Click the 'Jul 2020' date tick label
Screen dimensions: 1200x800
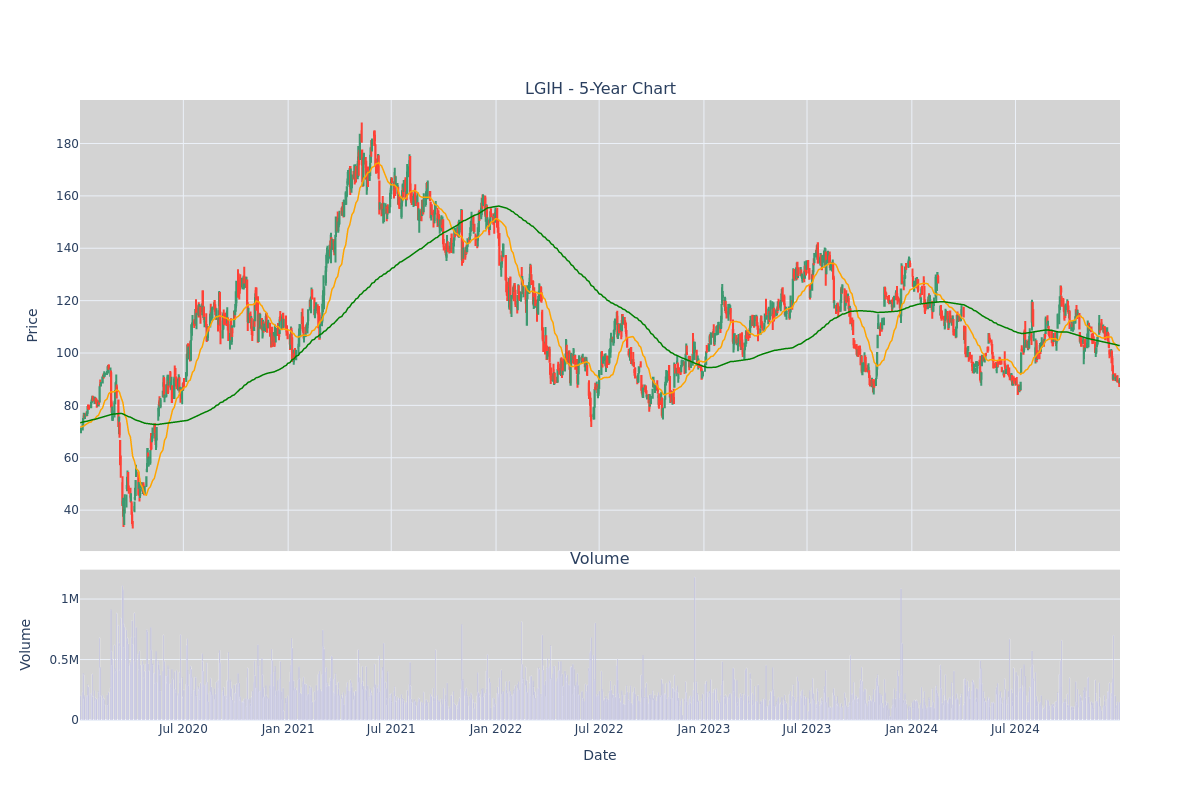coord(183,729)
